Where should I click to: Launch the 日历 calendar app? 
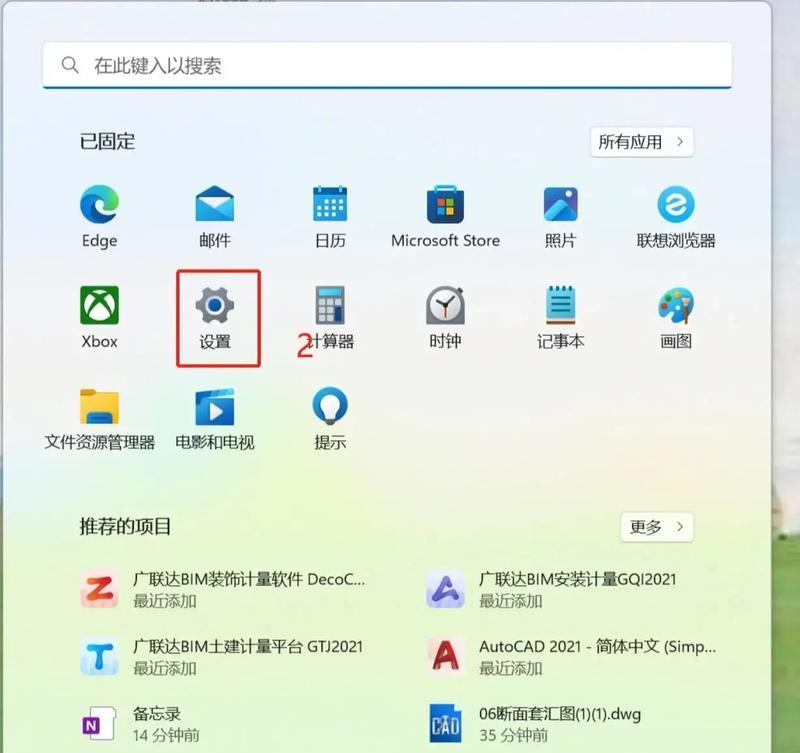(330, 216)
